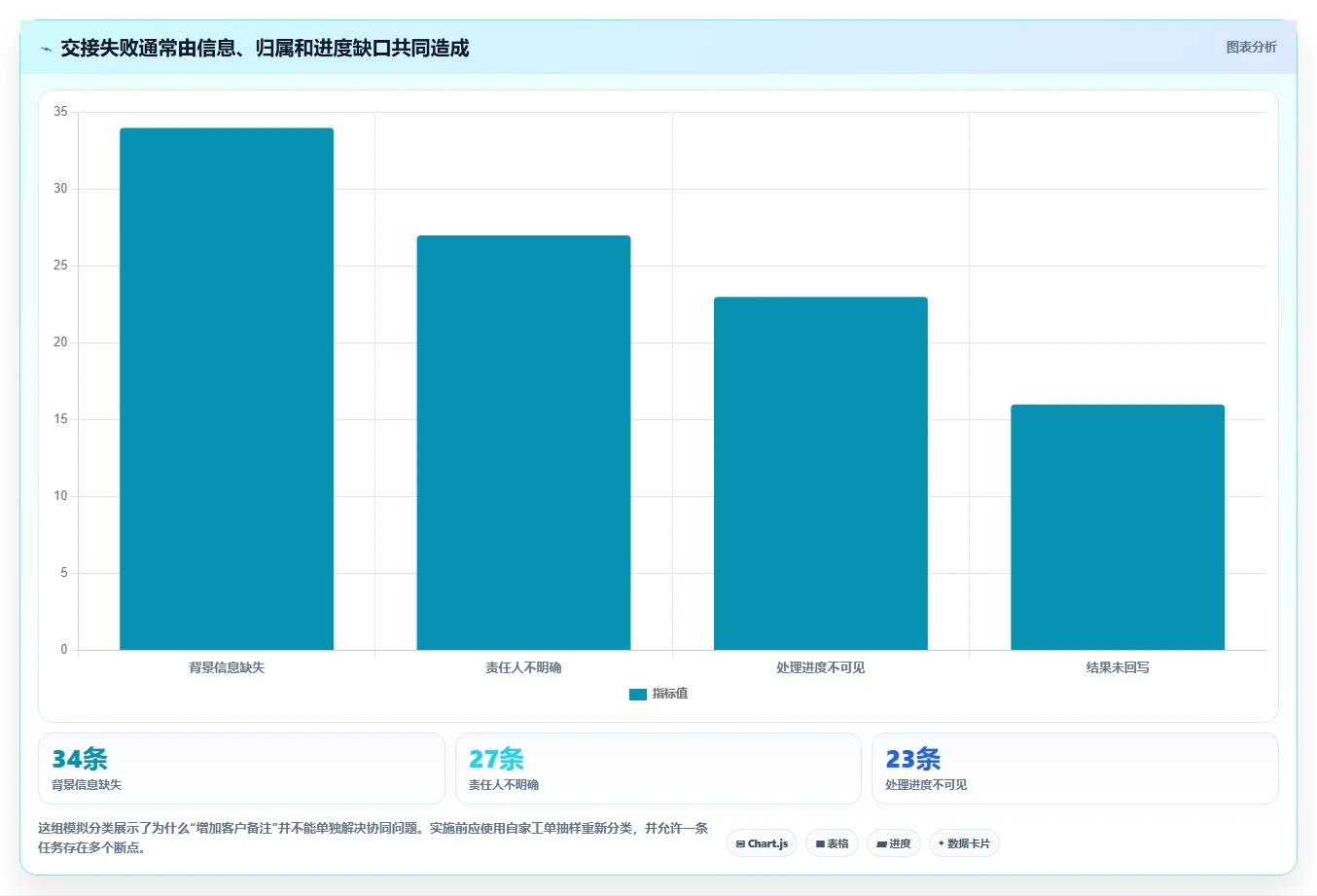Click the 背景信息缺失 bar in chart
The width and height of the screenshot is (1317, 896).
click(227, 389)
